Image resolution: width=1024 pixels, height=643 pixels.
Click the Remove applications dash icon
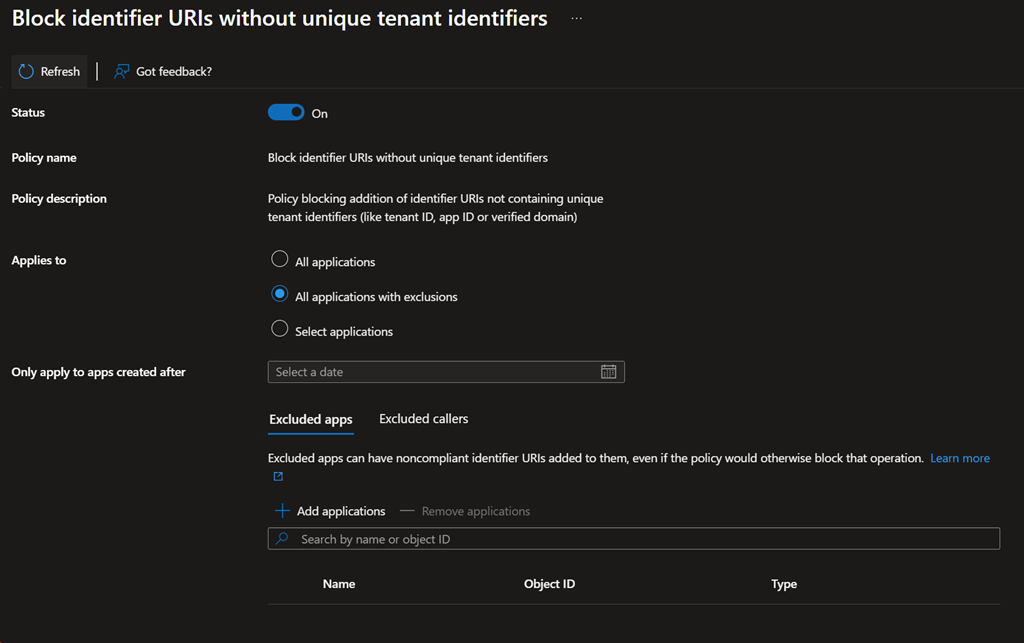pos(407,511)
